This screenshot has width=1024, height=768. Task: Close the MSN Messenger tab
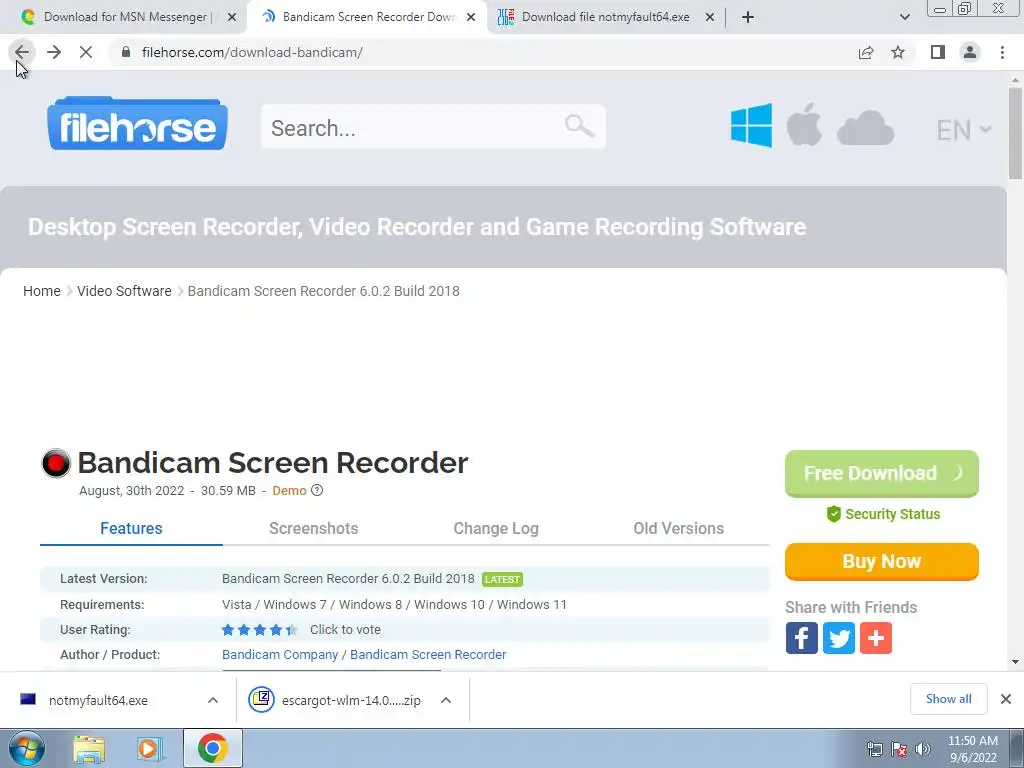coord(232,17)
